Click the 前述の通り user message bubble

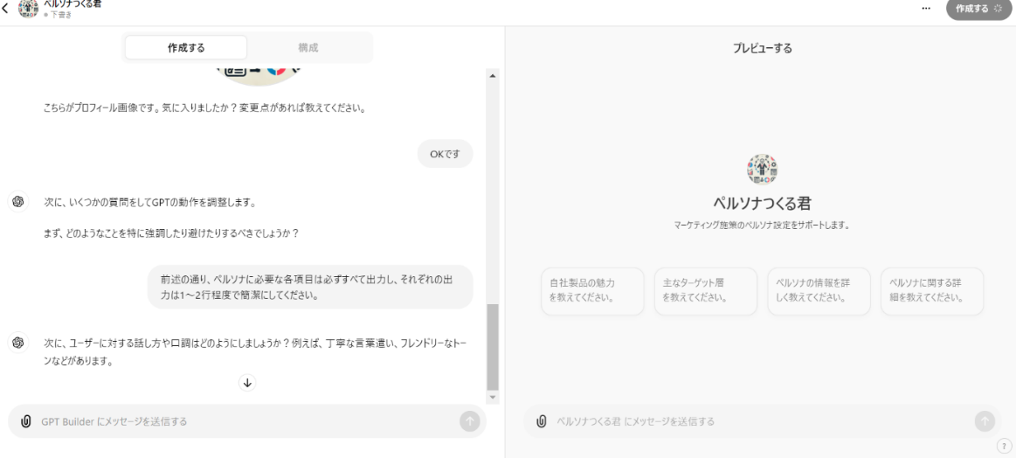[310, 287]
